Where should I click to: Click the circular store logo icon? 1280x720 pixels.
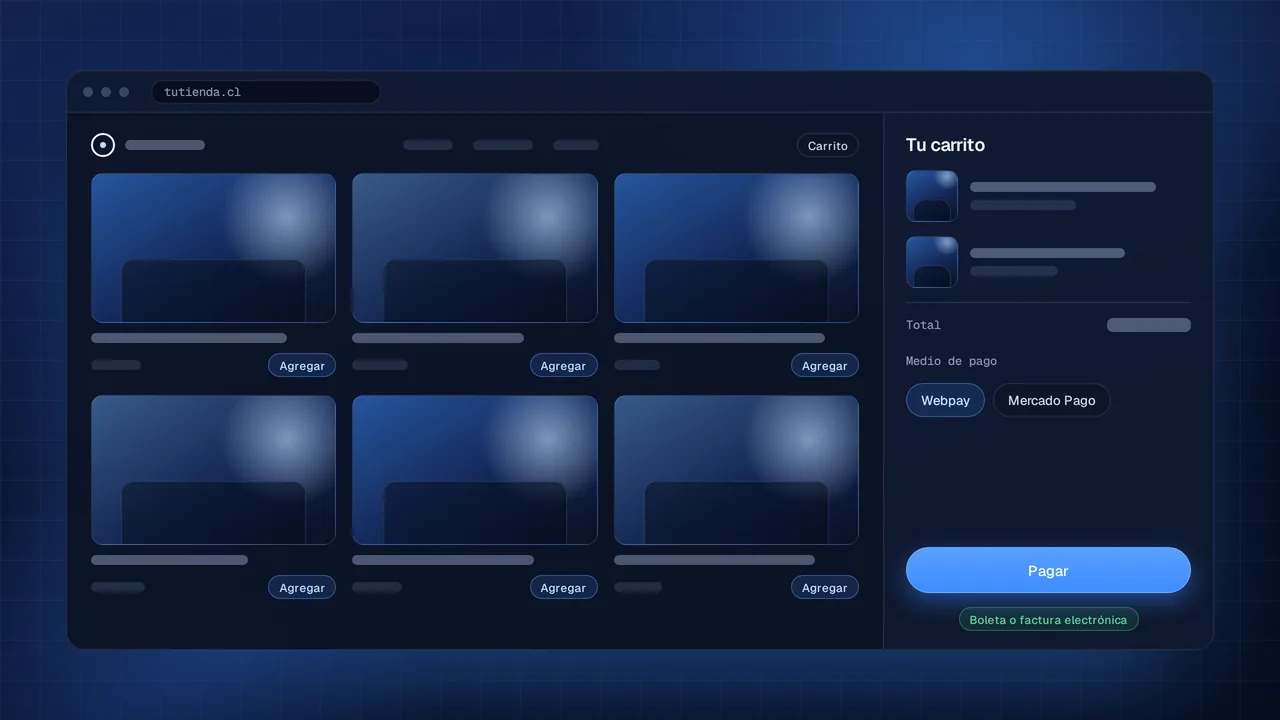click(x=103, y=145)
